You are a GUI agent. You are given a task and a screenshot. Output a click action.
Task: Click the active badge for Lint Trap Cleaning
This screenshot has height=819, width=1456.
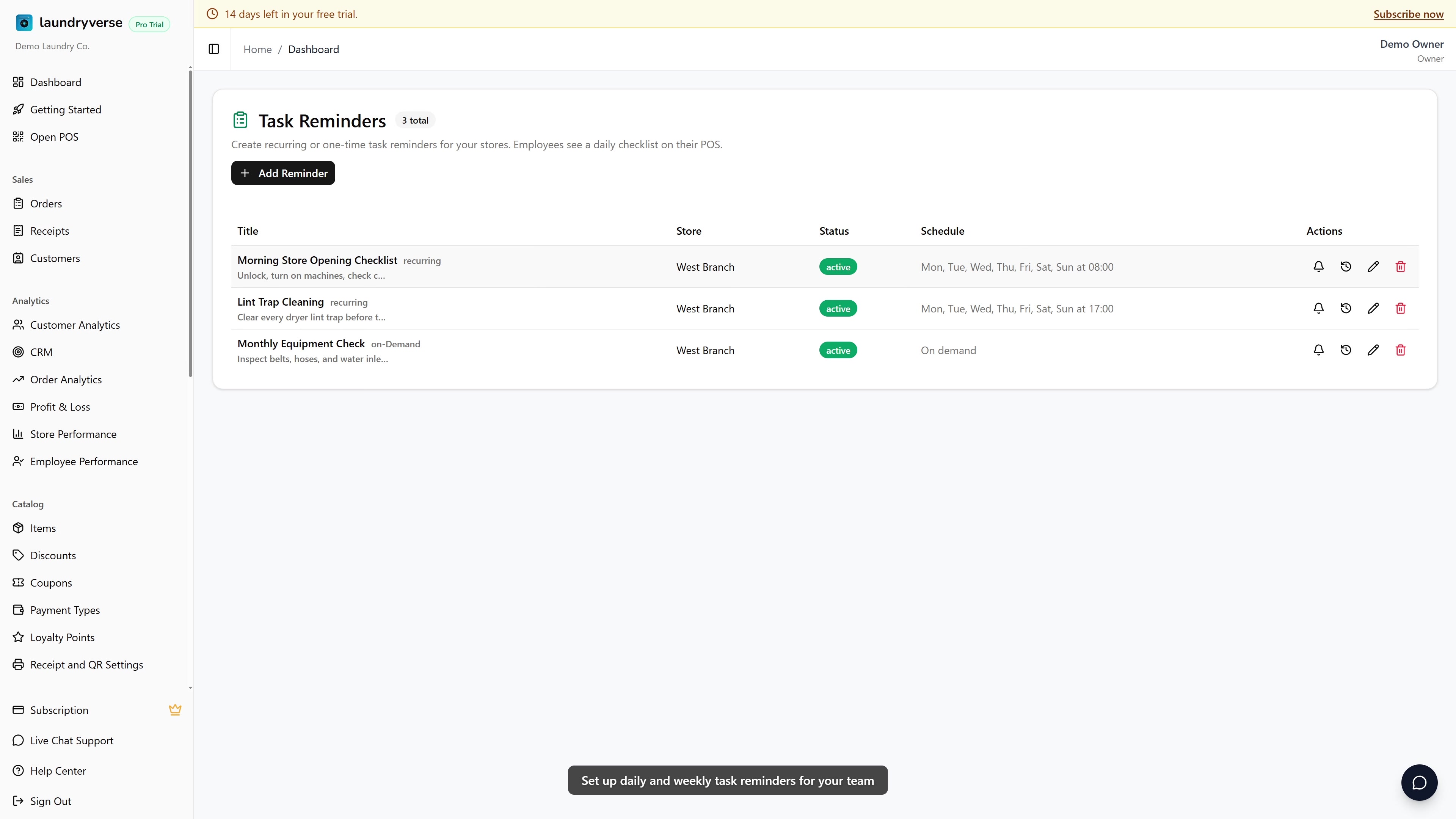click(x=838, y=309)
